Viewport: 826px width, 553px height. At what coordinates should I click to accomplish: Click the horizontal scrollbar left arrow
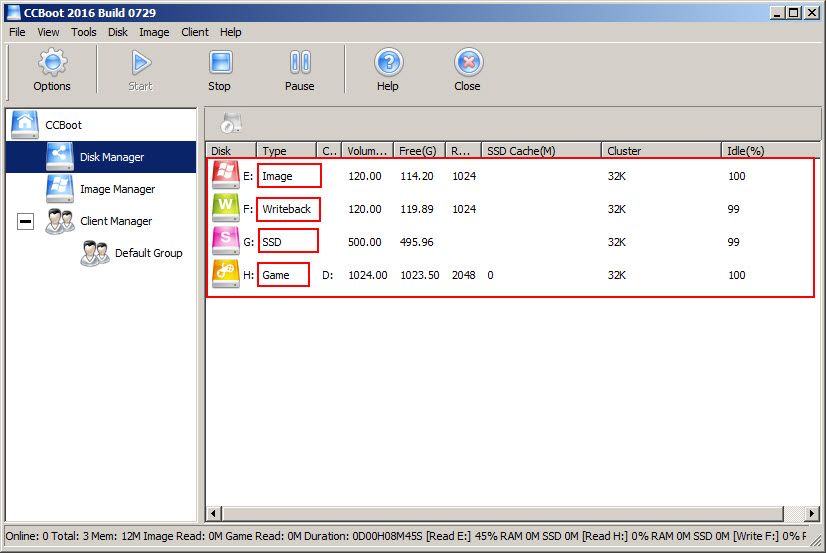point(213,513)
